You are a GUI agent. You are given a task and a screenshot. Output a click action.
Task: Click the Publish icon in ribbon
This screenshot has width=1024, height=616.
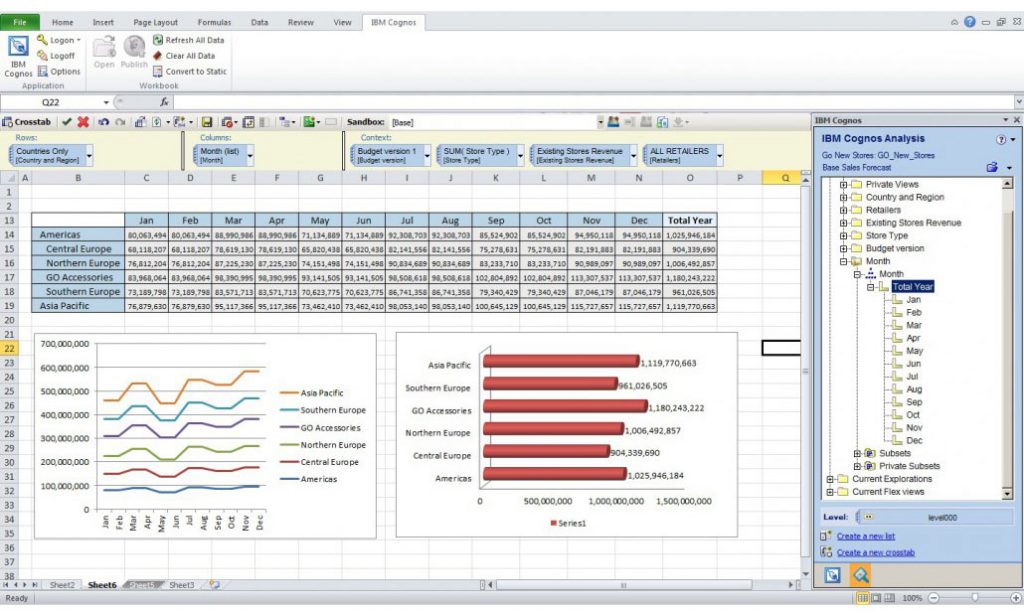(134, 47)
